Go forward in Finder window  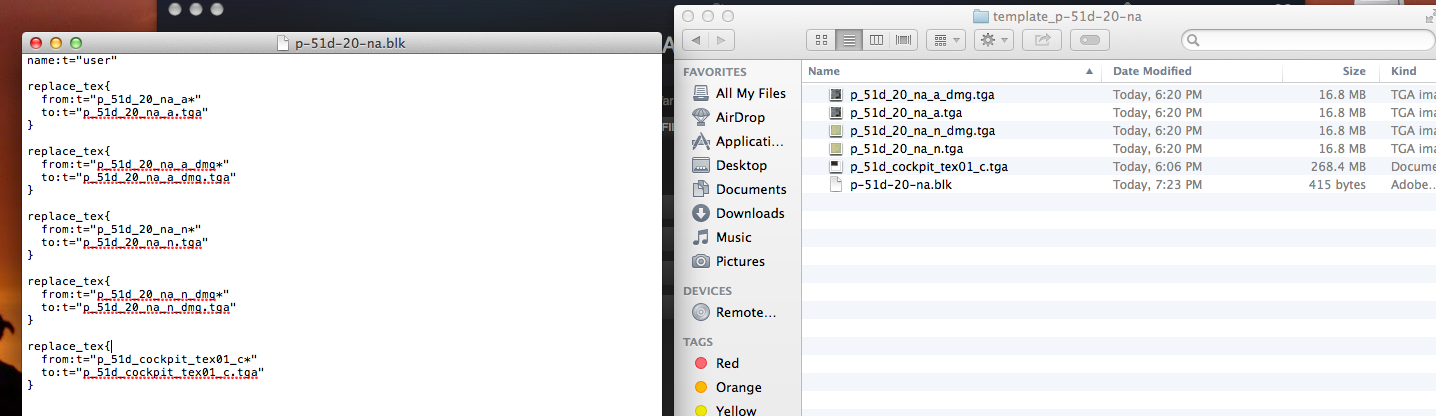(x=722, y=40)
